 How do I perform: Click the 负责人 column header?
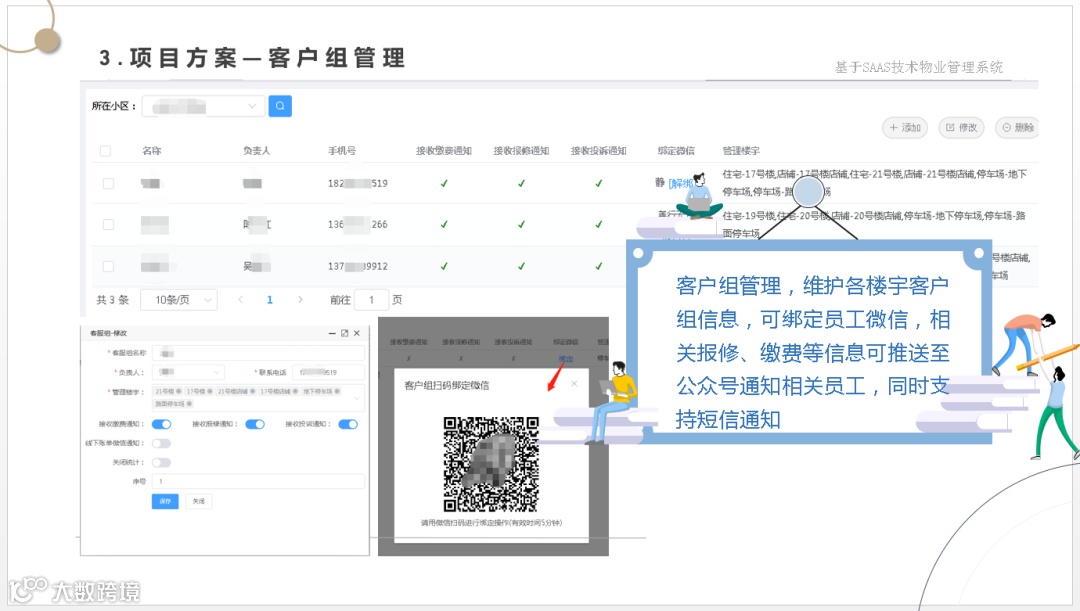point(257,151)
